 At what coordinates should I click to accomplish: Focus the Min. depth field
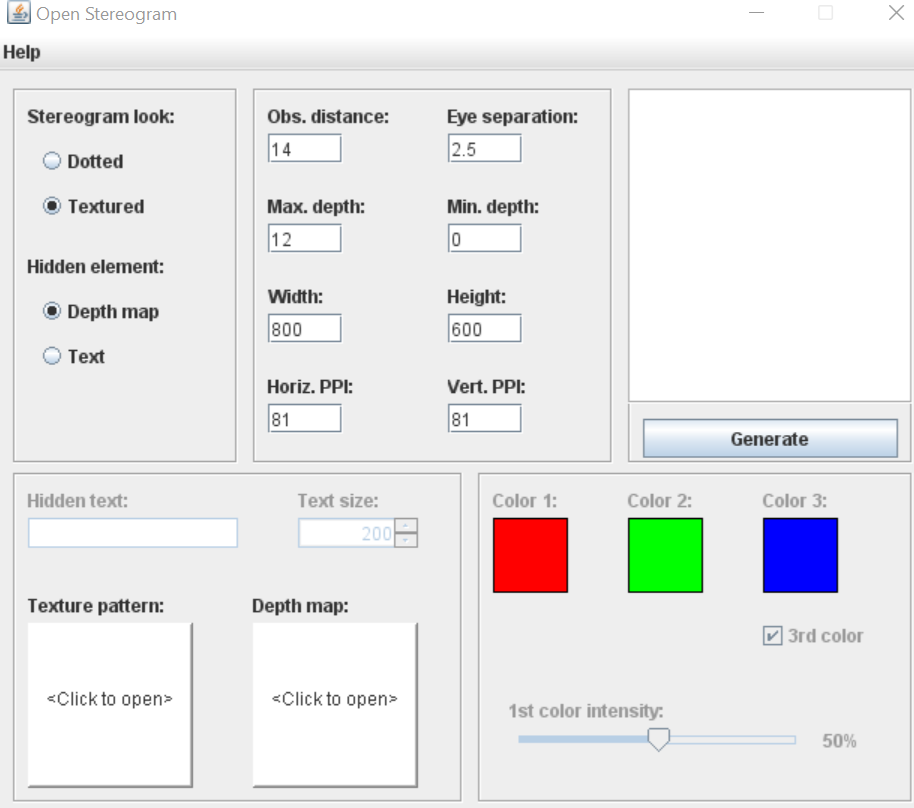pos(484,238)
